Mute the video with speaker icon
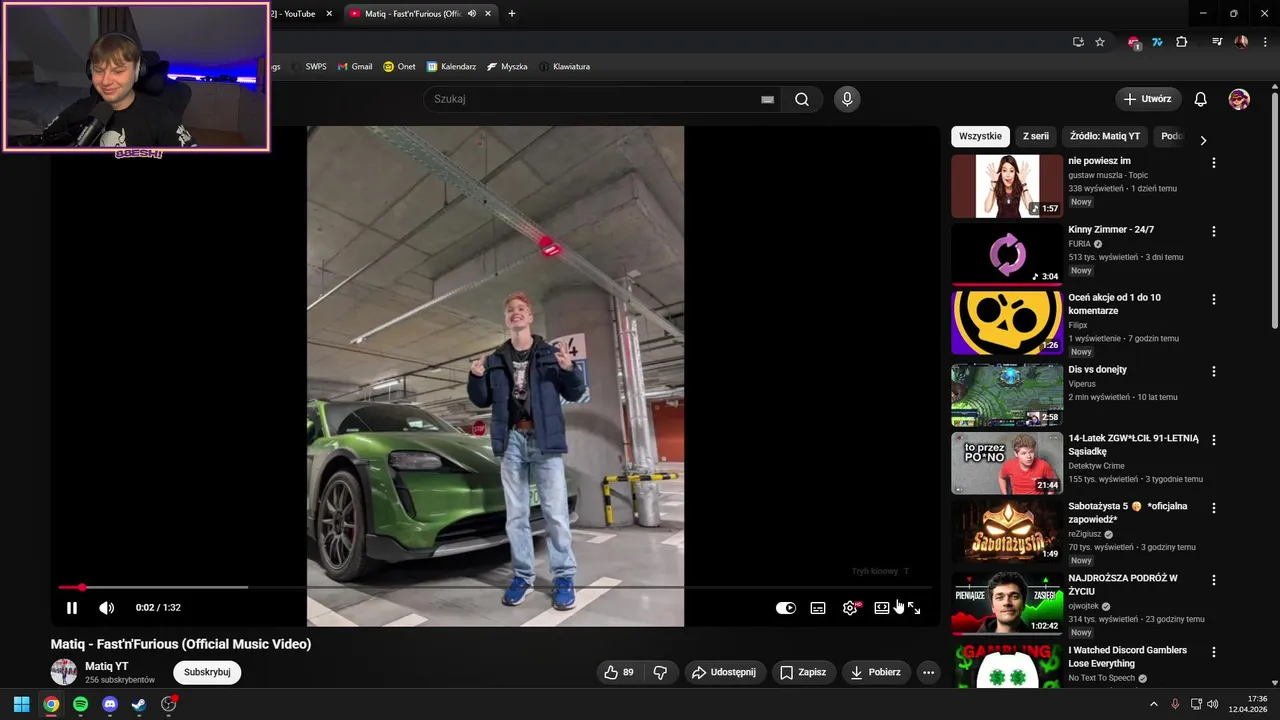The image size is (1280, 720). (107, 608)
